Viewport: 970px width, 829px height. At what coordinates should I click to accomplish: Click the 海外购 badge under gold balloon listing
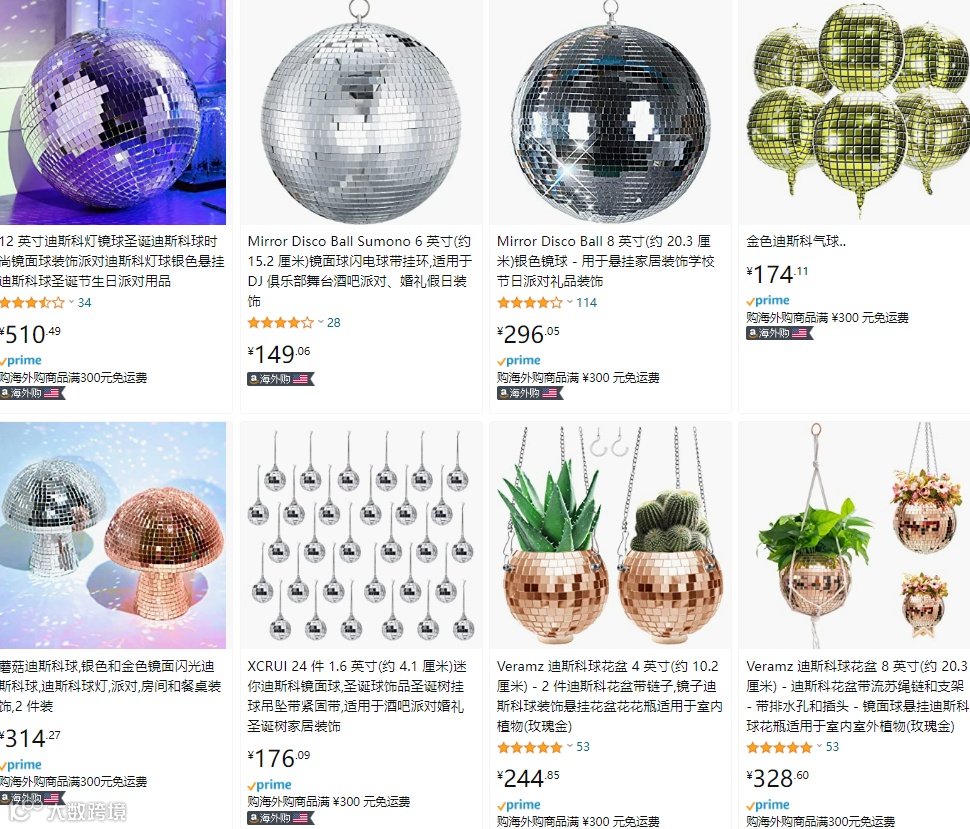pyautogui.click(x=779, y=333)
